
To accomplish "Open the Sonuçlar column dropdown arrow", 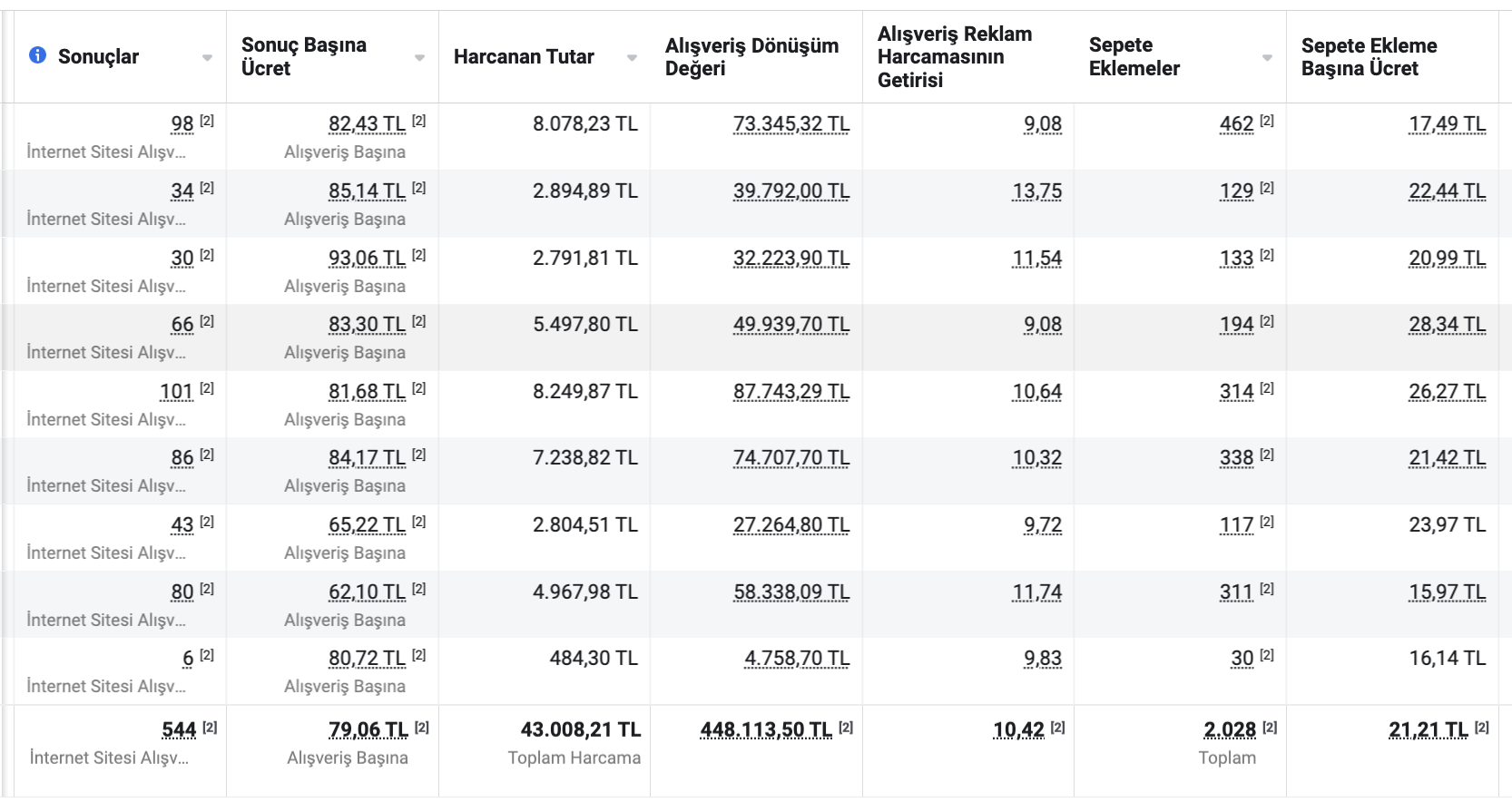I will [x=207, y=57].
